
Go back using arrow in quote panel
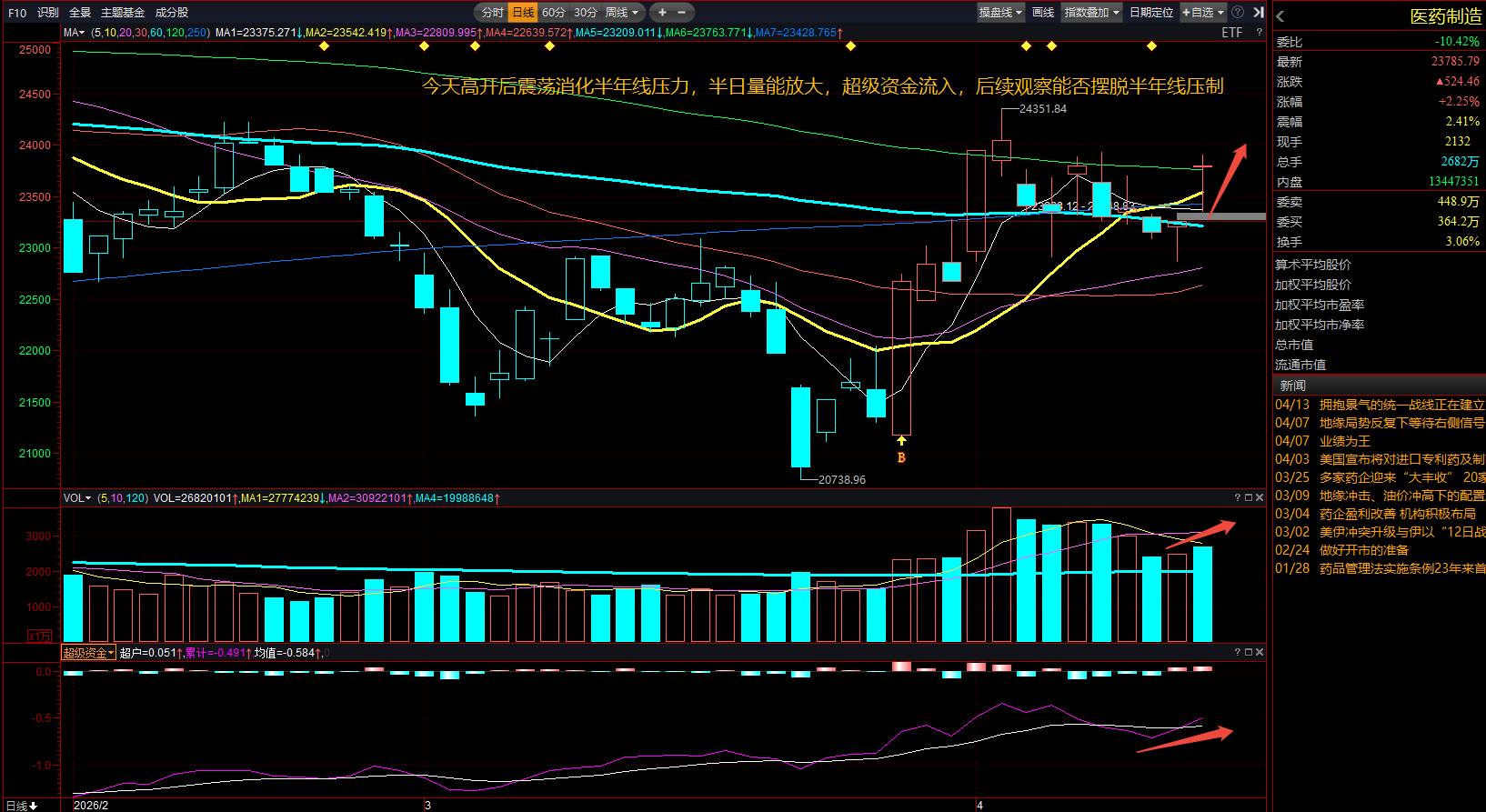1280,16
